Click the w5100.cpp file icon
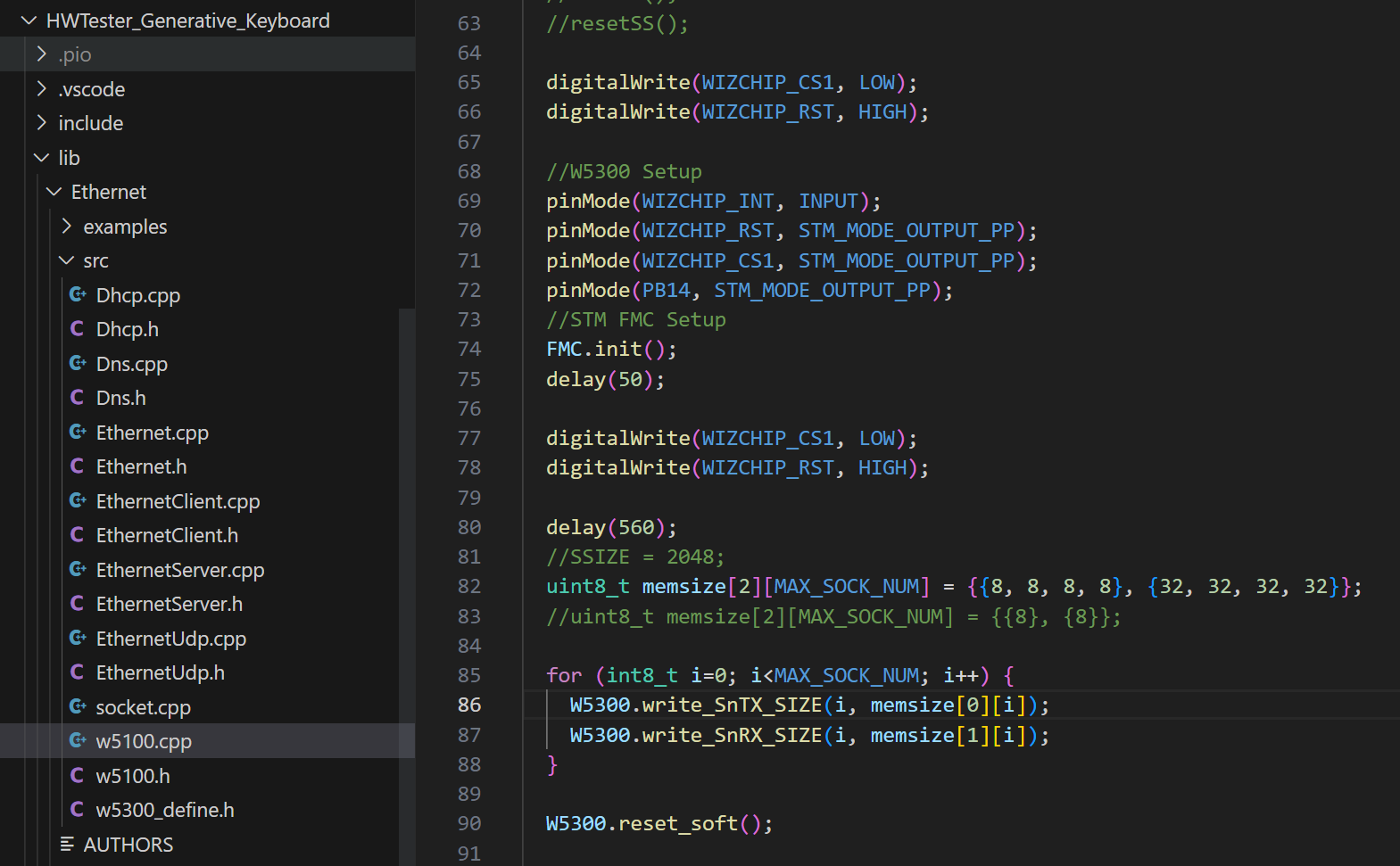The height and width of the screenshot is (866, 1400). click(x=78, y=740)
